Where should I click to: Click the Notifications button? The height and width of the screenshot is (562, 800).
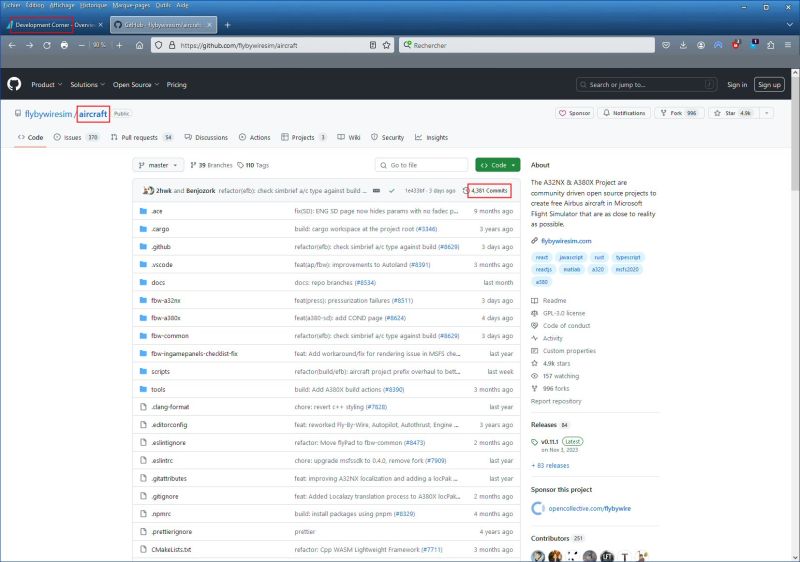pos(624,113)
